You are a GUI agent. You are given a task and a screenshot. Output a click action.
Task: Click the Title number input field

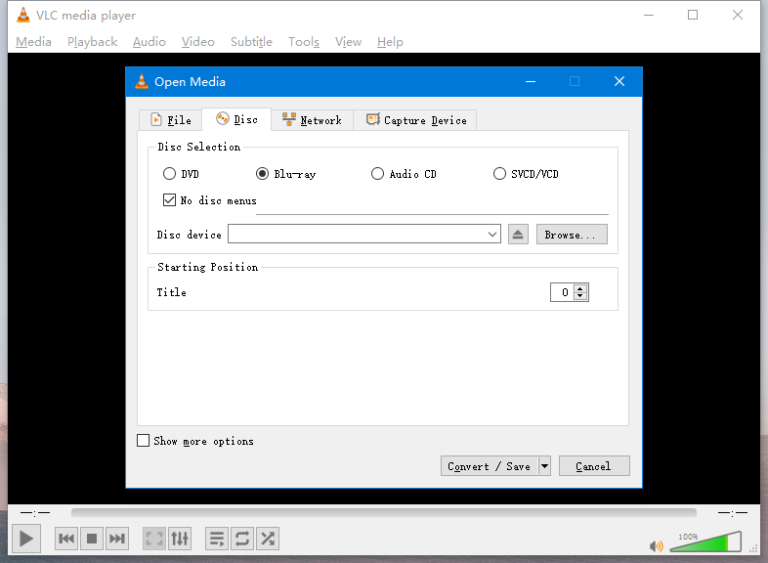tap(562, 292)
